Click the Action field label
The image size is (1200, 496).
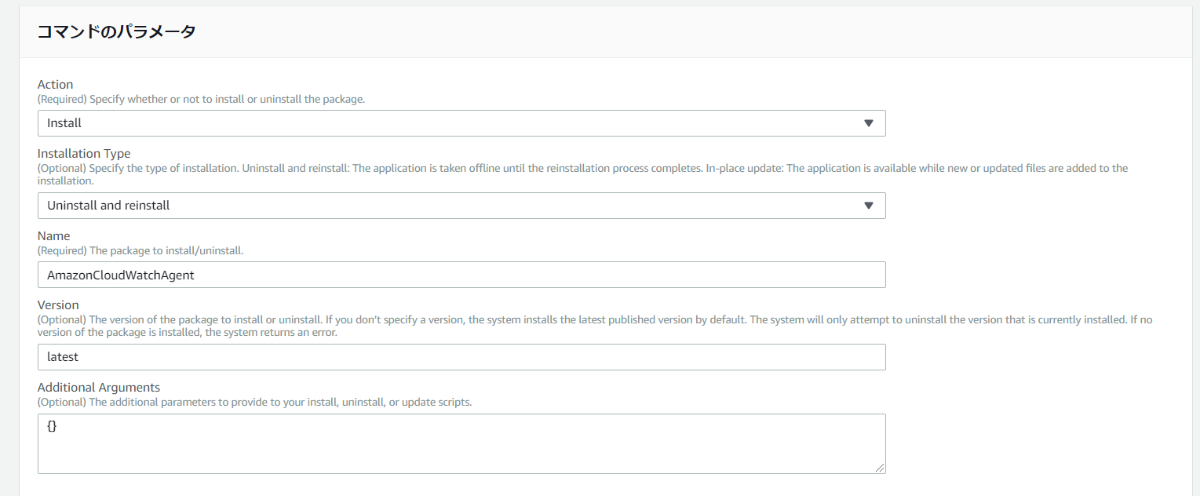55,85
